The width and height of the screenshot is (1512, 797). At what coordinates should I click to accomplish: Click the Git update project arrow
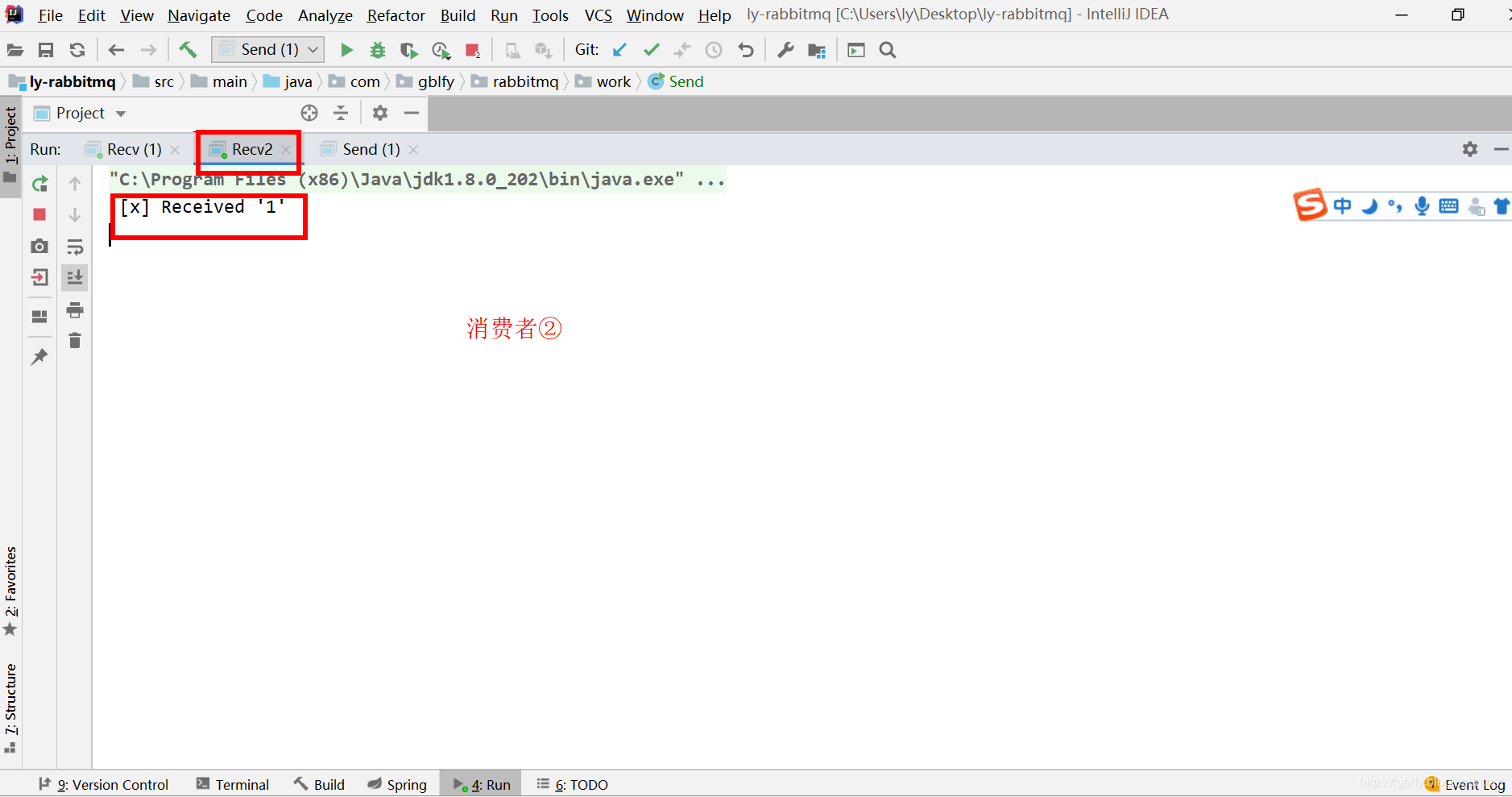619,50
